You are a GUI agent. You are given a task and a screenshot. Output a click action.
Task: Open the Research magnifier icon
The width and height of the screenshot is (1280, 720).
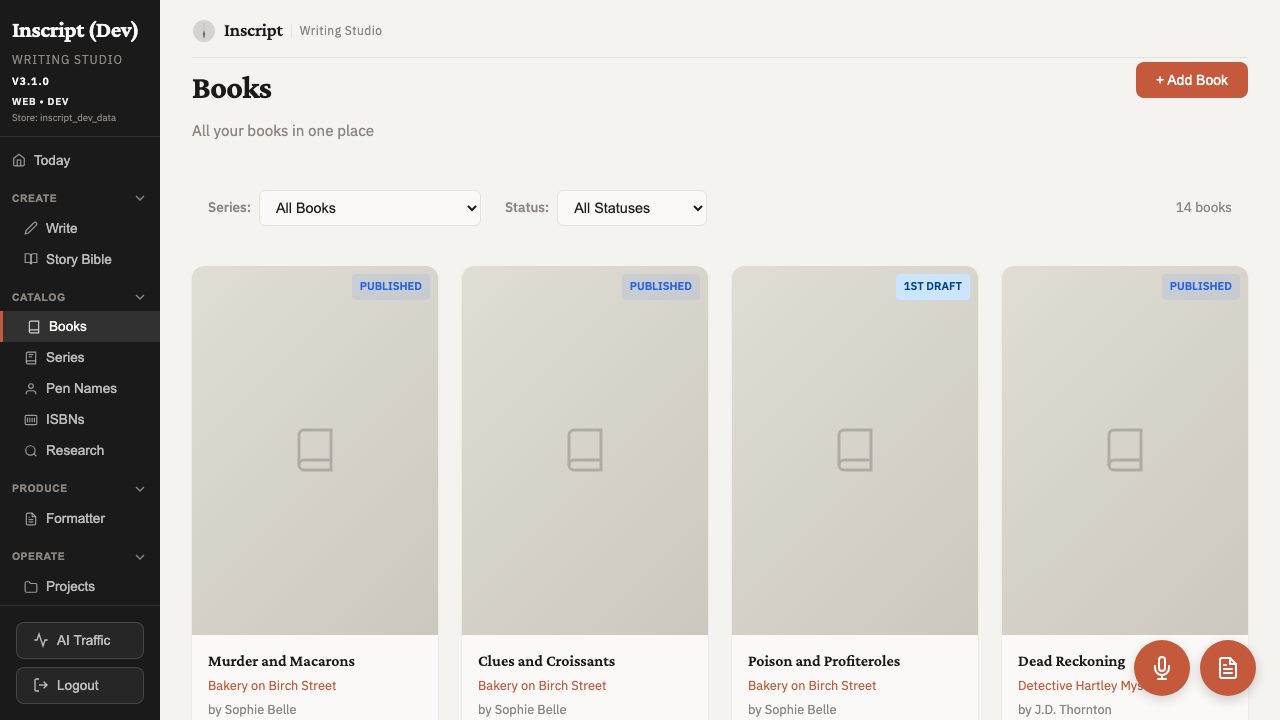[x=31, y=450]
